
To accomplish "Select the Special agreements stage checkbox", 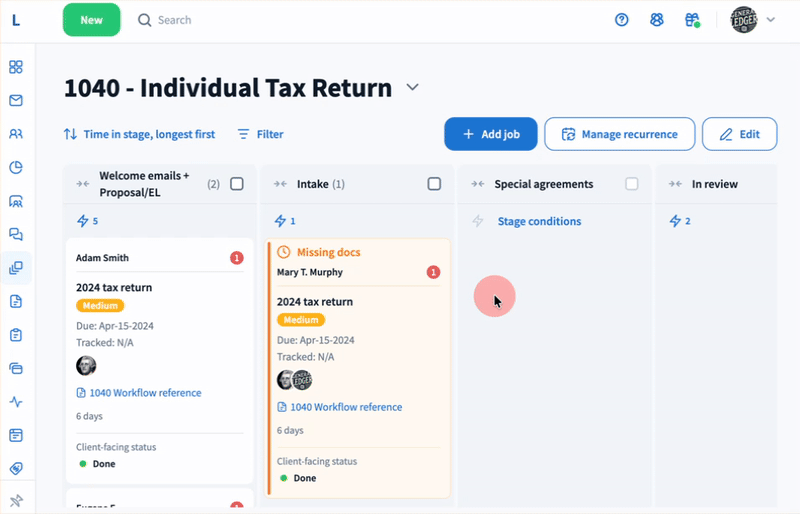I will (631, 184).
